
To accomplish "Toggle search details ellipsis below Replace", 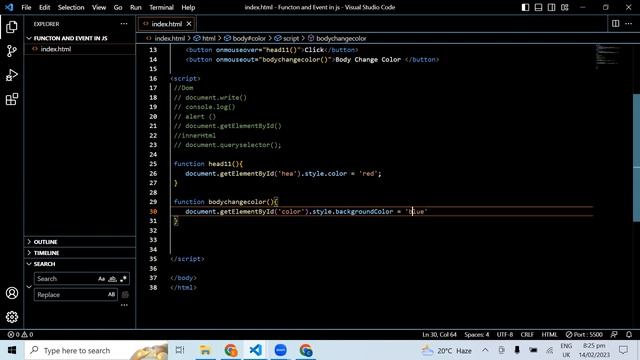I will (x=124, y=305).
